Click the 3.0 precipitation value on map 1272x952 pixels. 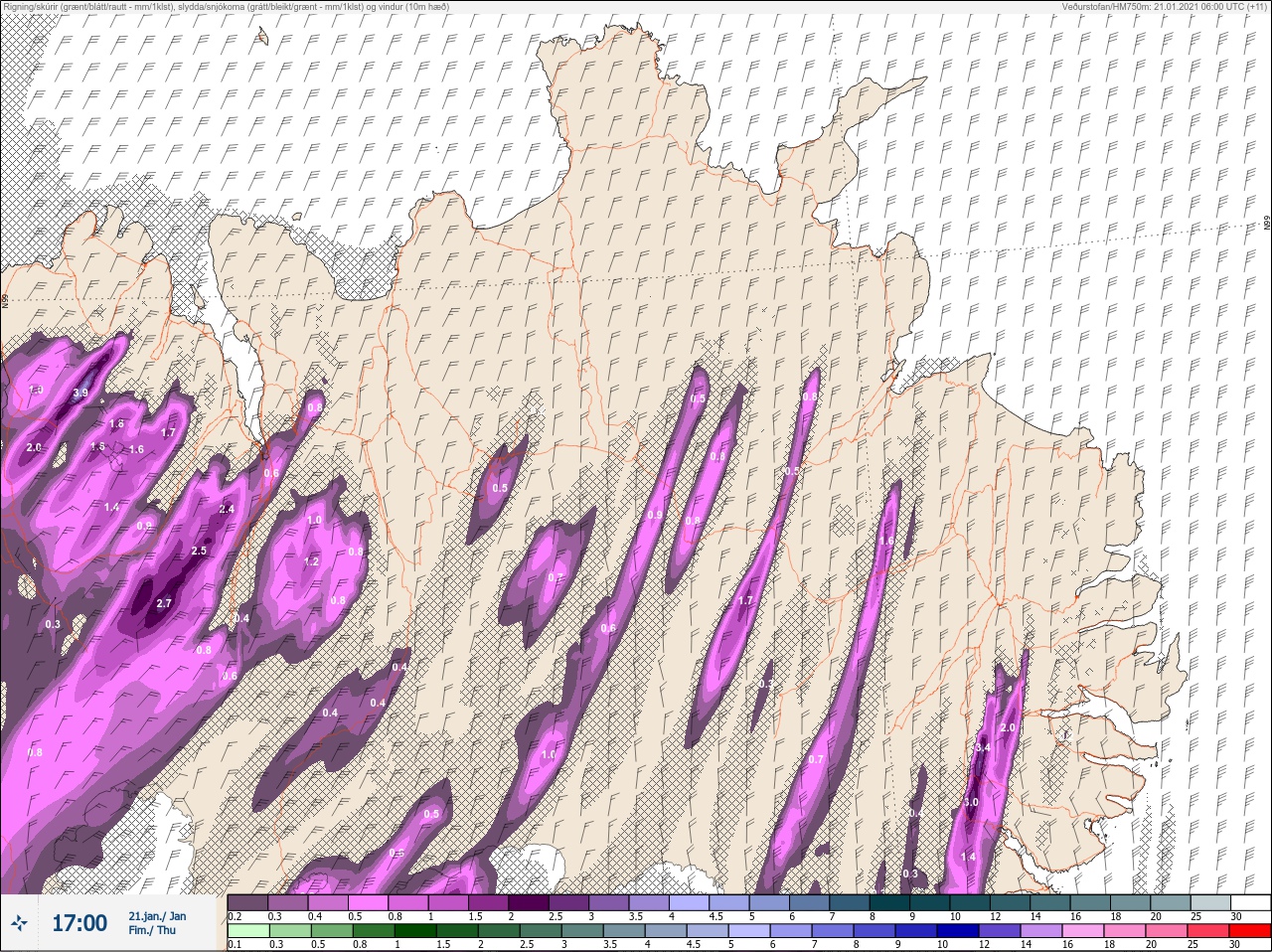pyautogui.click(x=971, y=802)
